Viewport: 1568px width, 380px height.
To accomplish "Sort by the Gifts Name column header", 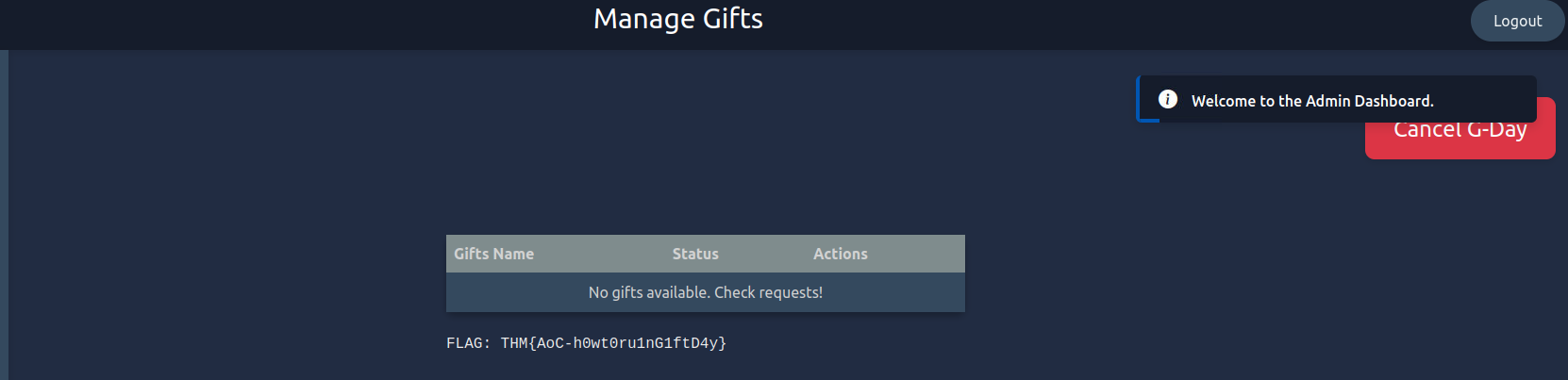I will point(493,254).
